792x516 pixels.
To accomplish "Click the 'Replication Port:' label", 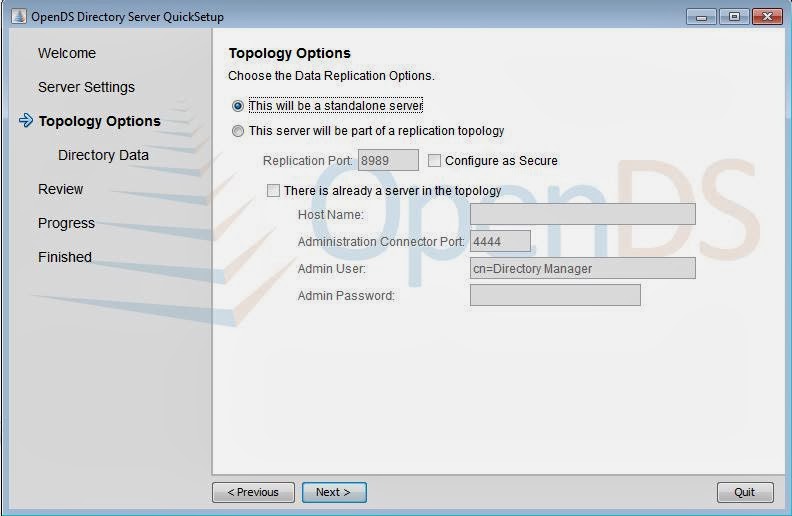I will pos(308,161).
